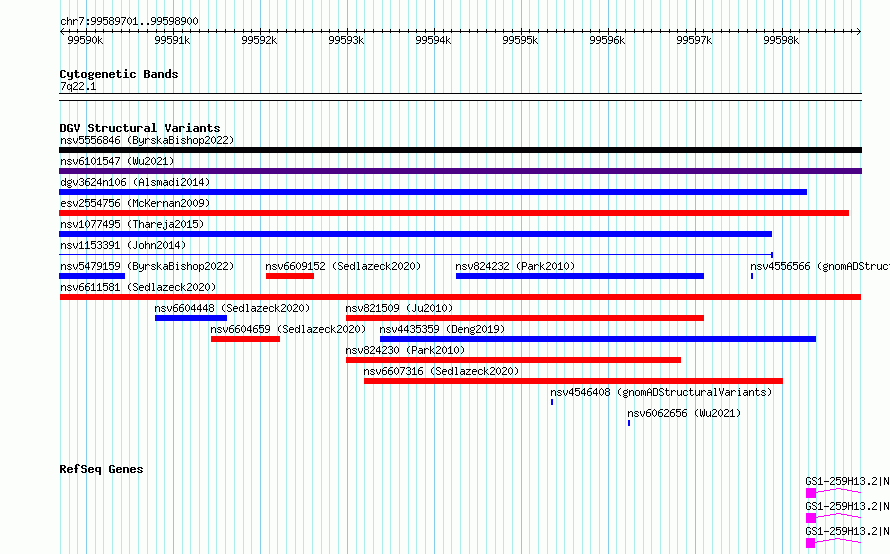This screenshot has width=890, height=554.
Task: Click the 99590k ruler tick label
Action: [x=85, y=40]
